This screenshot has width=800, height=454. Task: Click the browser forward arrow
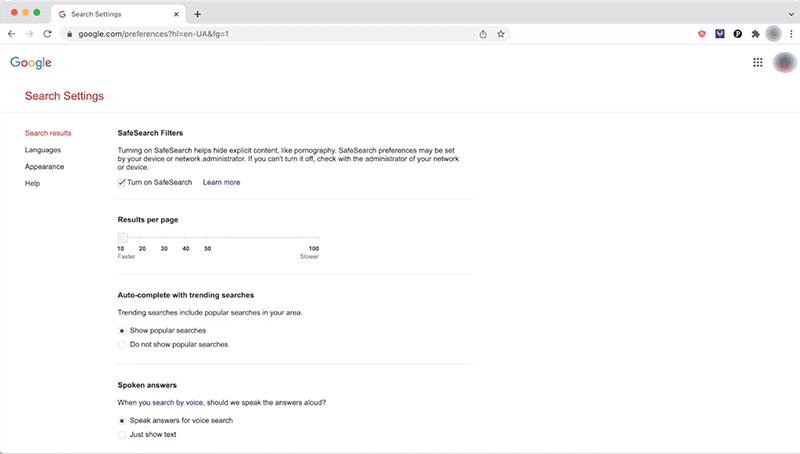click(x=30, y=34)
